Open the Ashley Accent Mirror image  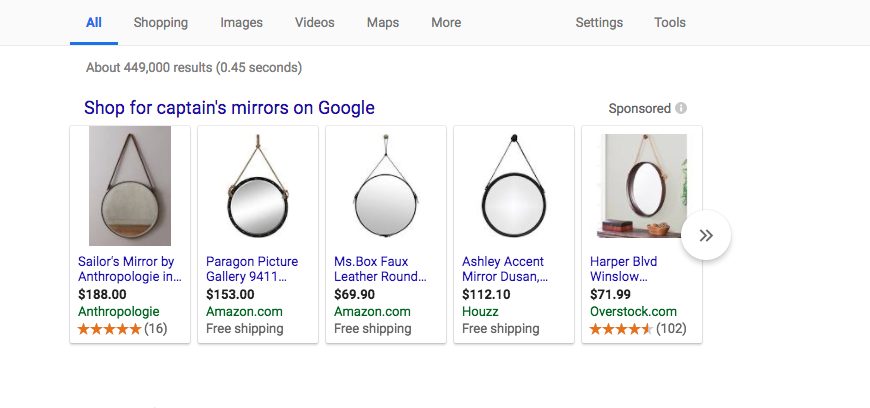(x=514, y=186)
